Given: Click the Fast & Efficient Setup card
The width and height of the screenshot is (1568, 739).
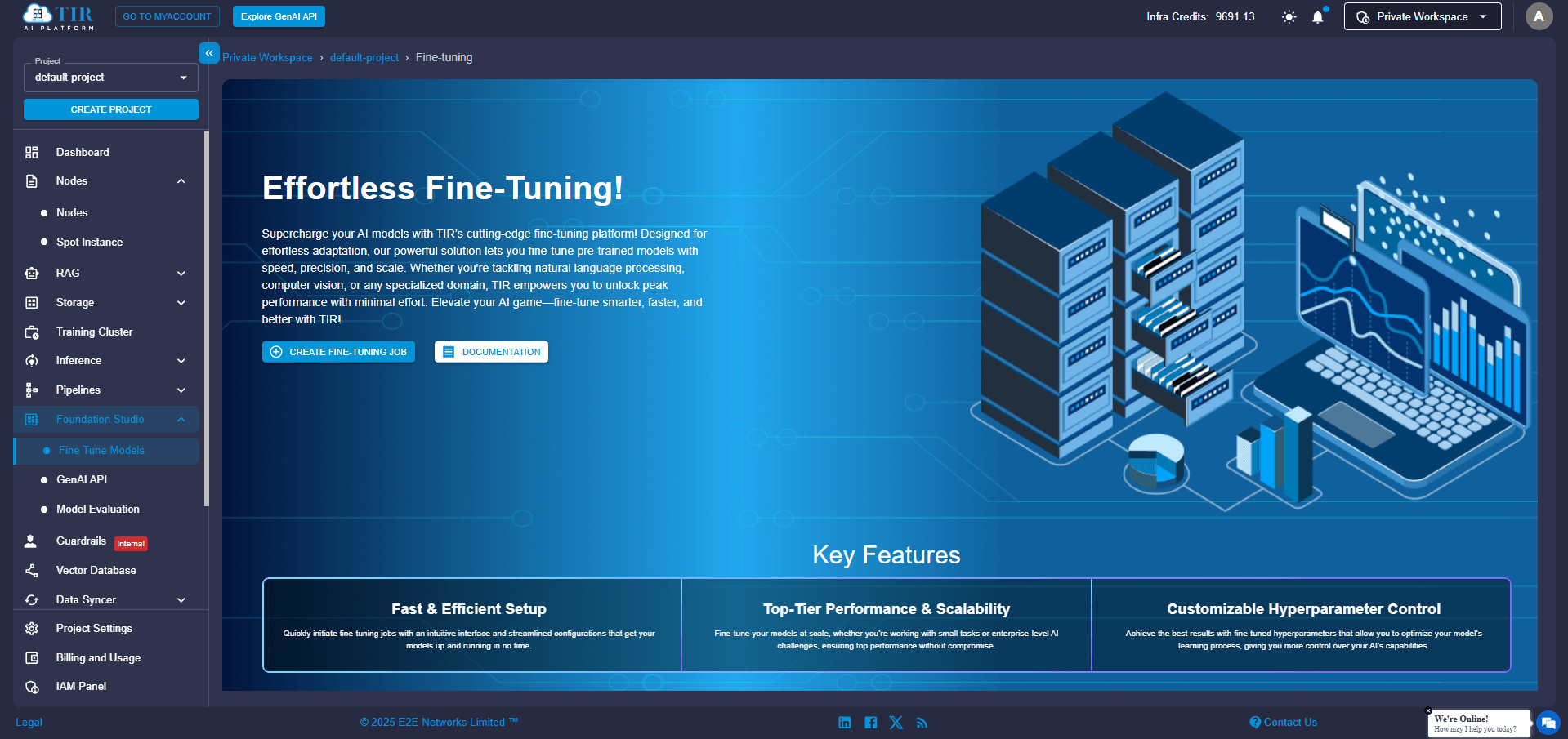Looking at the screenshot, I should click(x=472, y=625).
